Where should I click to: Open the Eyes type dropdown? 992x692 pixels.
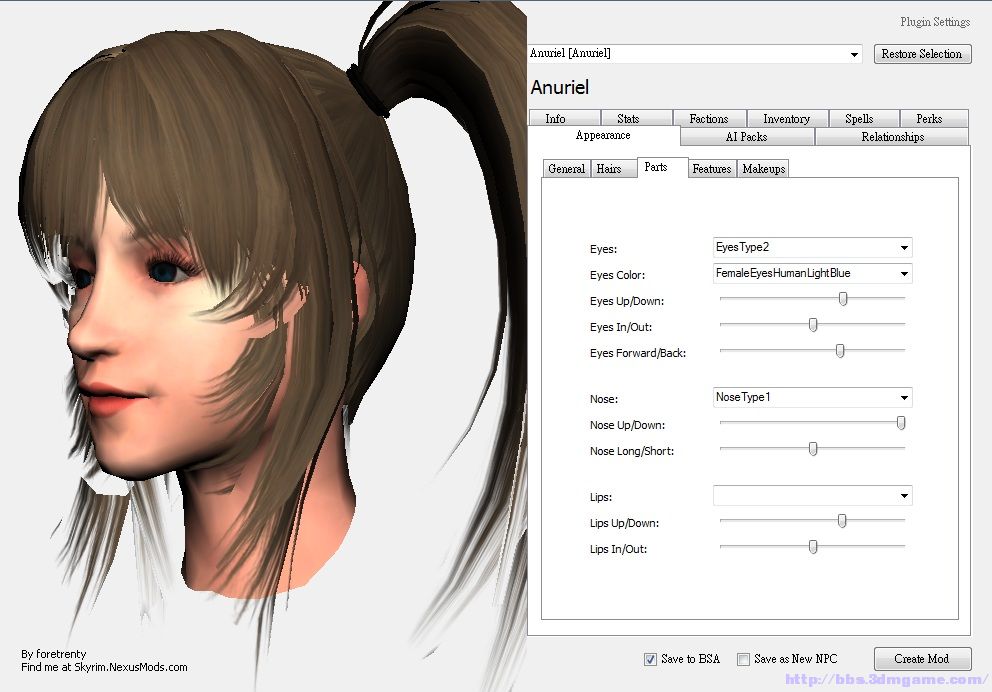coord(812,247)
